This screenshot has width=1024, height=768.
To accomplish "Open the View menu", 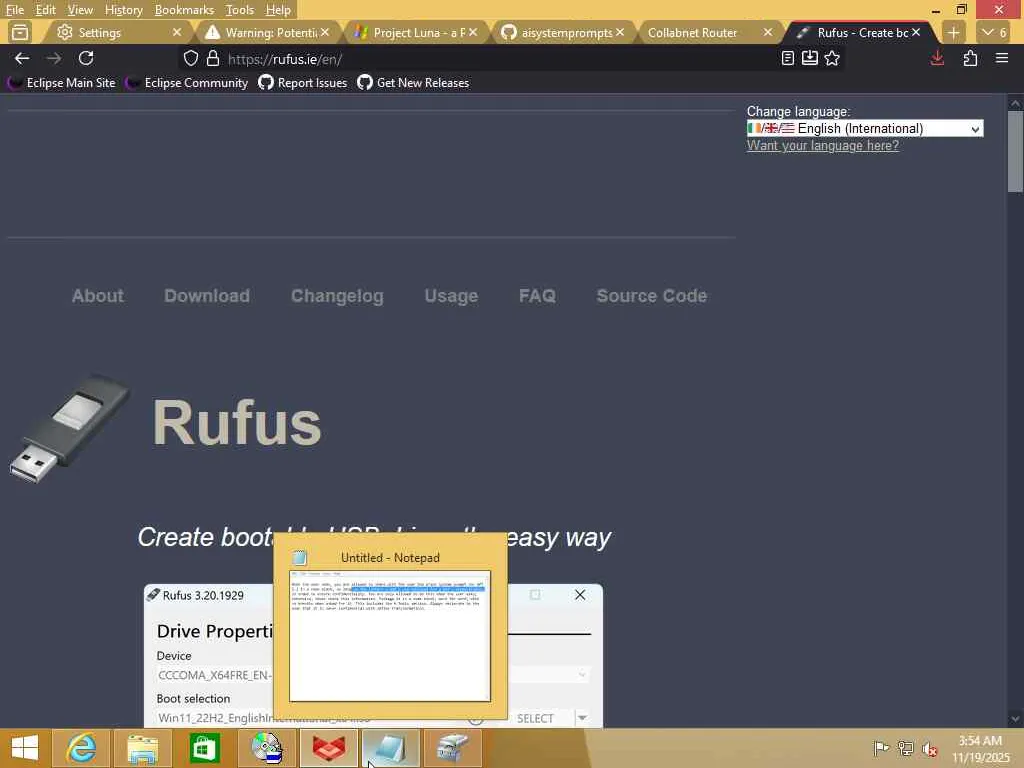I will (80, 10).
